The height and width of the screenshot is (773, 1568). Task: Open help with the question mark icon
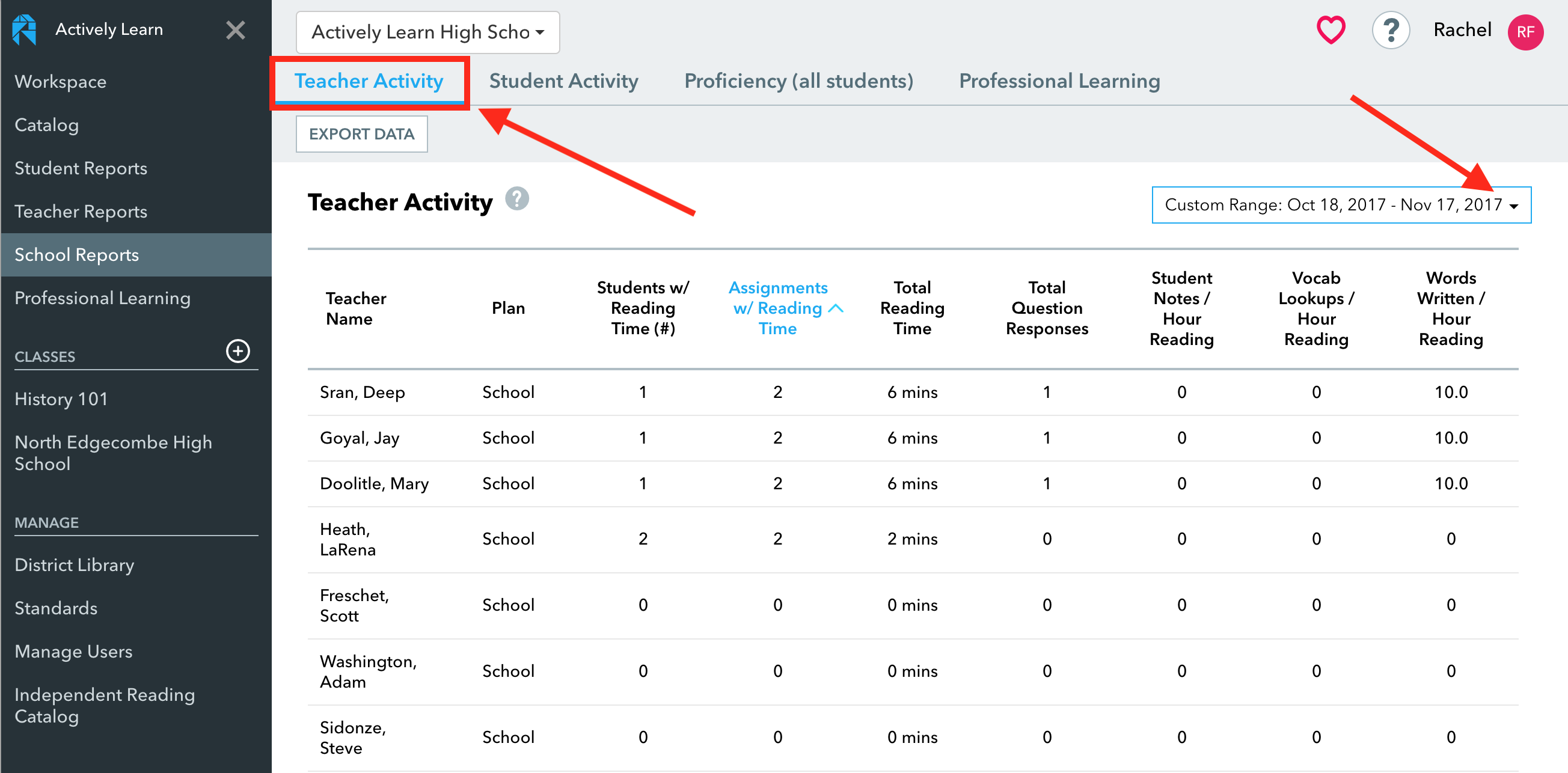point(1391,31)
